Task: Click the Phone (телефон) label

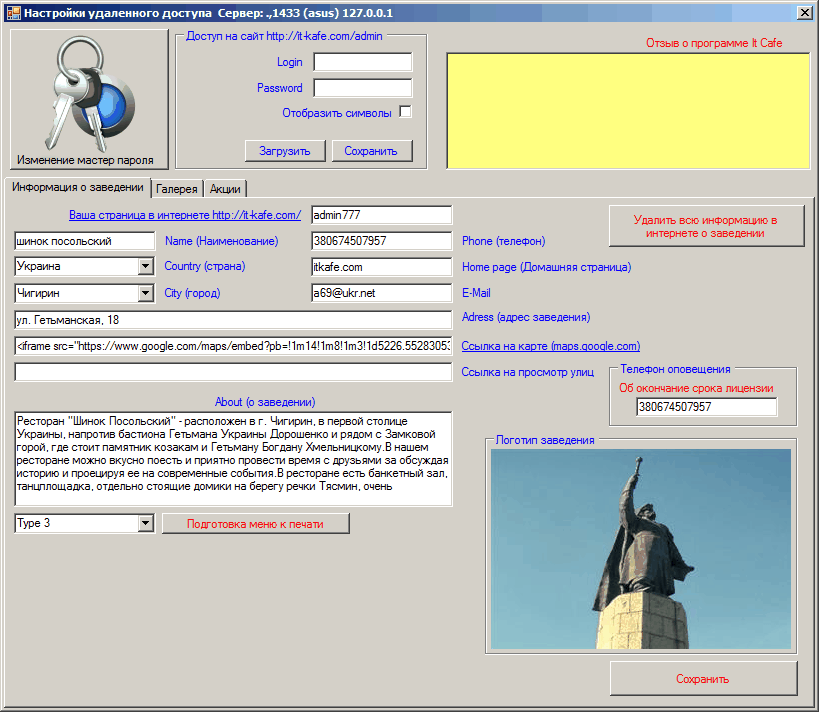Action: click(x=504, y=241)
